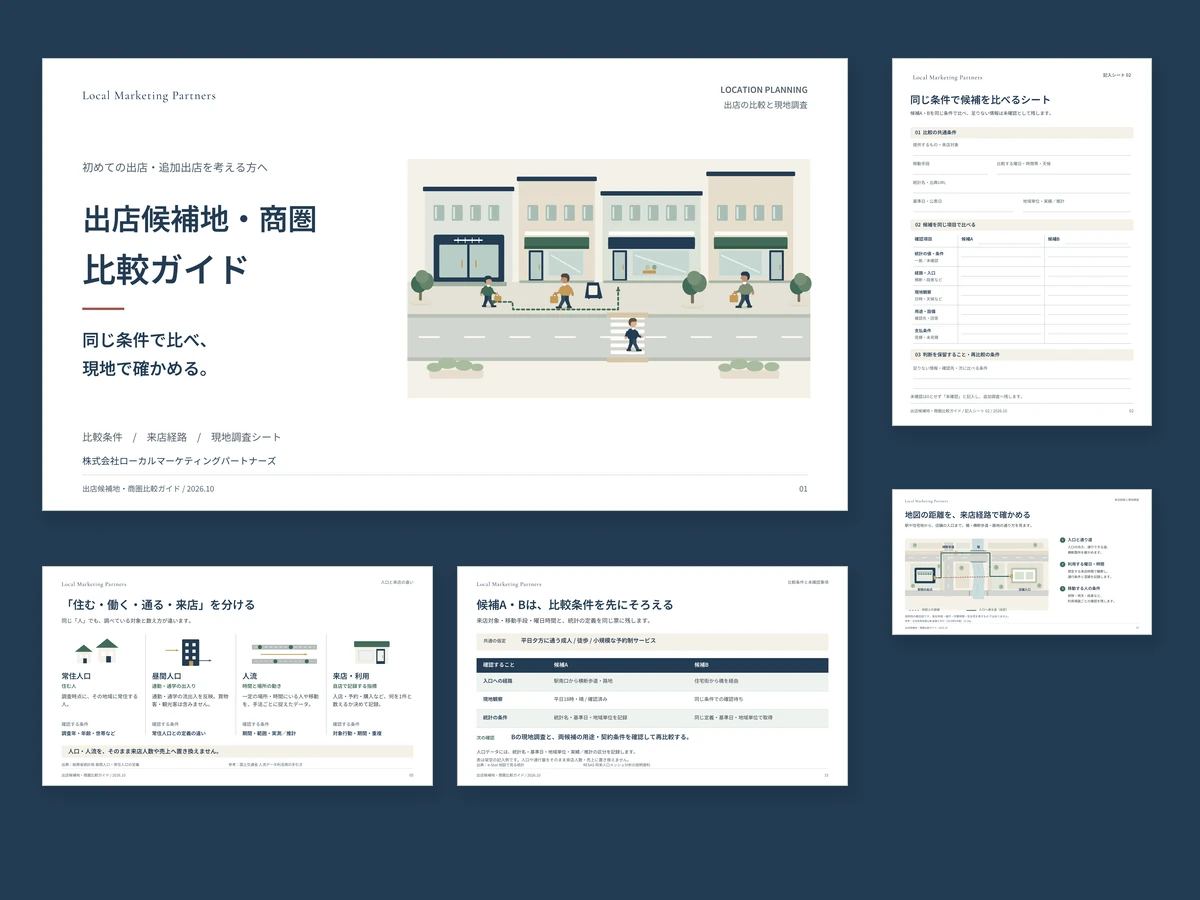This screenshot has height=900, width=1200.
Task: Click the line 初めての出店・追加出店を考える方へ
Action: (x=175, y=168)
